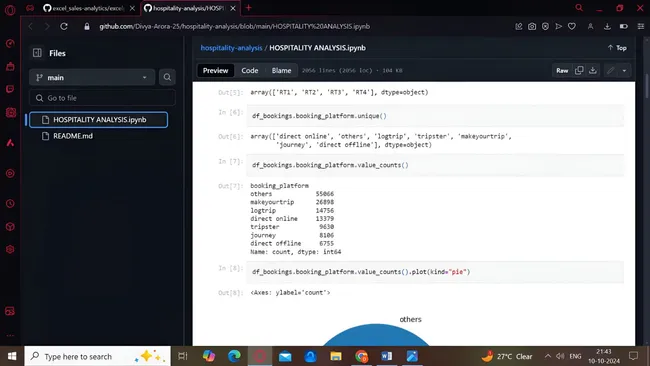Open the extensions cube sidebar icon

point(10,227)
